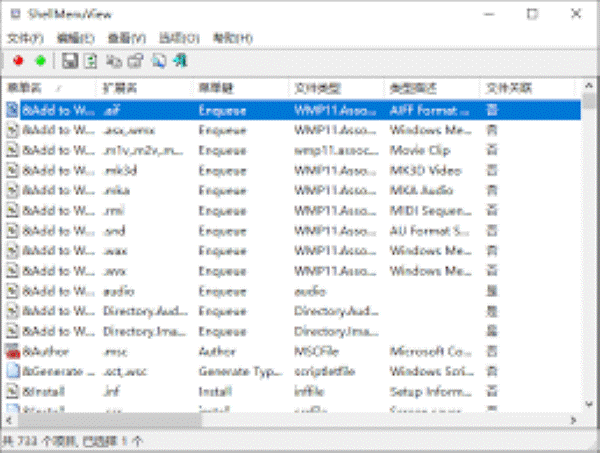Click the 'Windows Scri...' description cell
The height and width of the screenshot is (453, 600).
click(432, 371)
